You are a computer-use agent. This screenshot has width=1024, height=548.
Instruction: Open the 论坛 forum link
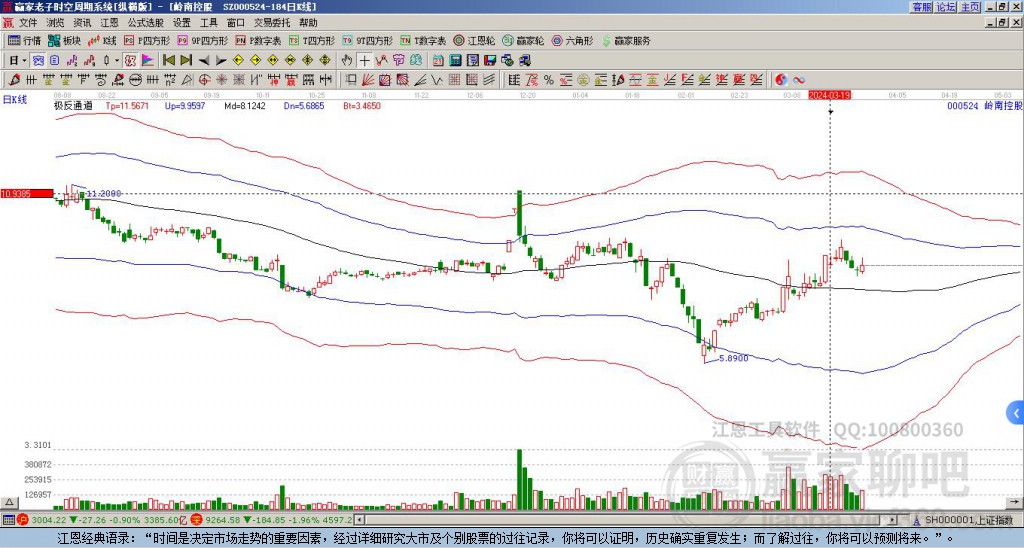945,6
